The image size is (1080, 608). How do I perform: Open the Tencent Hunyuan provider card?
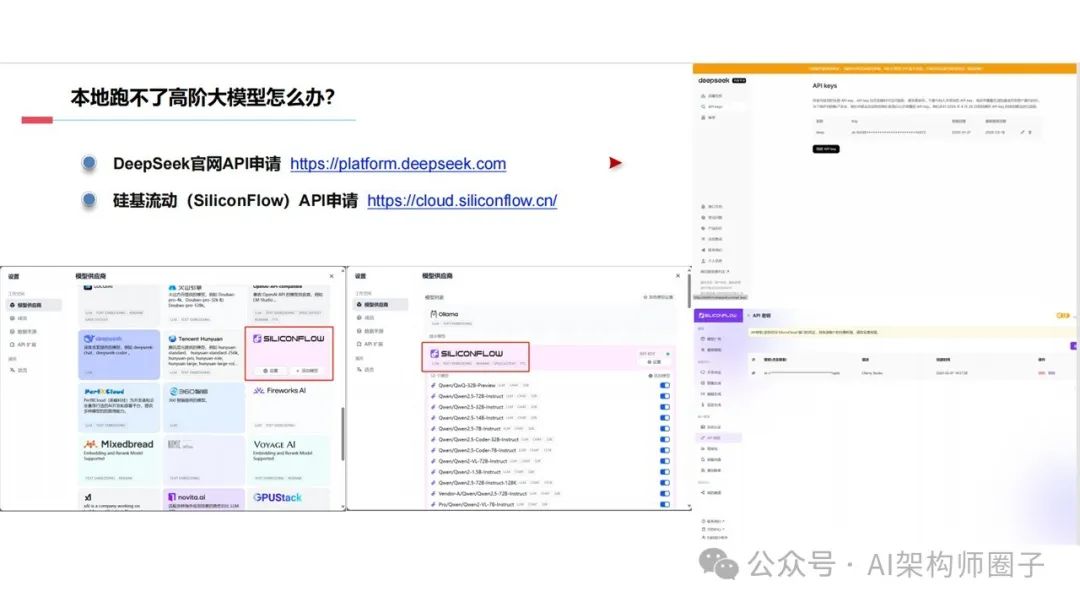tap(203, 354)
